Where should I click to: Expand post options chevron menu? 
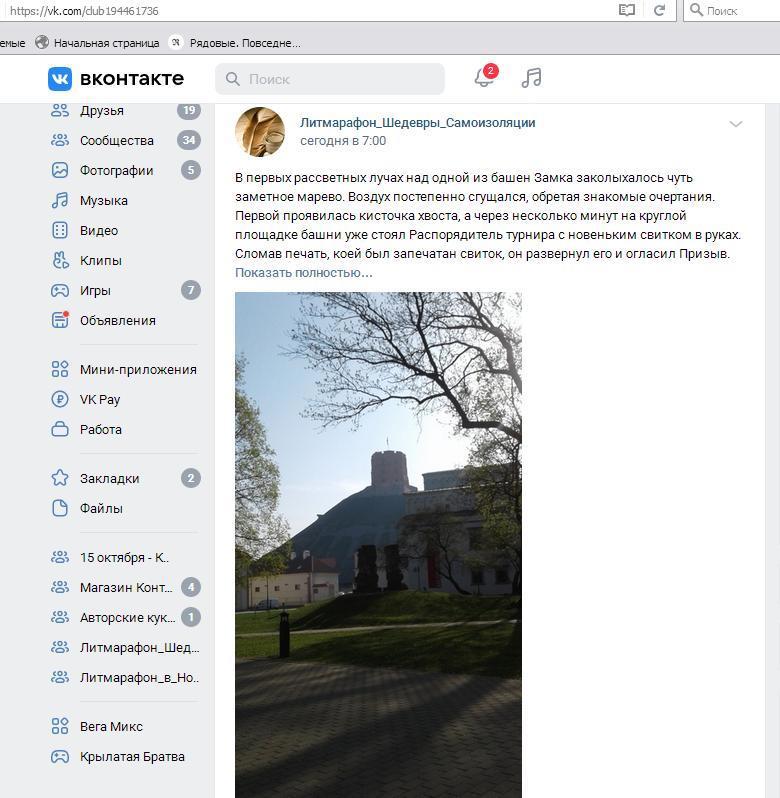pyautogui.click(x=736, y=124)
